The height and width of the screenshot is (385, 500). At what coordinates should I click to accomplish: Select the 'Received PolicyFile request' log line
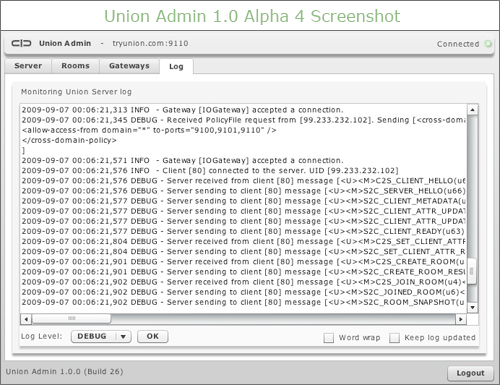(x=243, y=120)
